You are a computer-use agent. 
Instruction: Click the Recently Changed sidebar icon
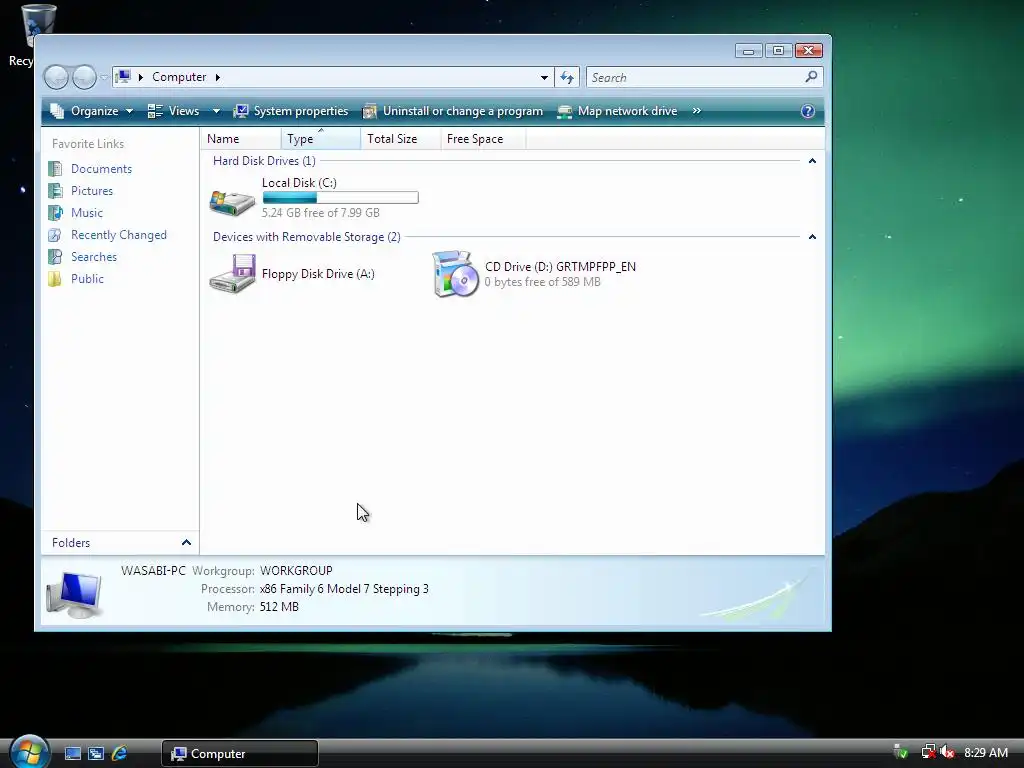pyautogui.click(x=56, y=234)
